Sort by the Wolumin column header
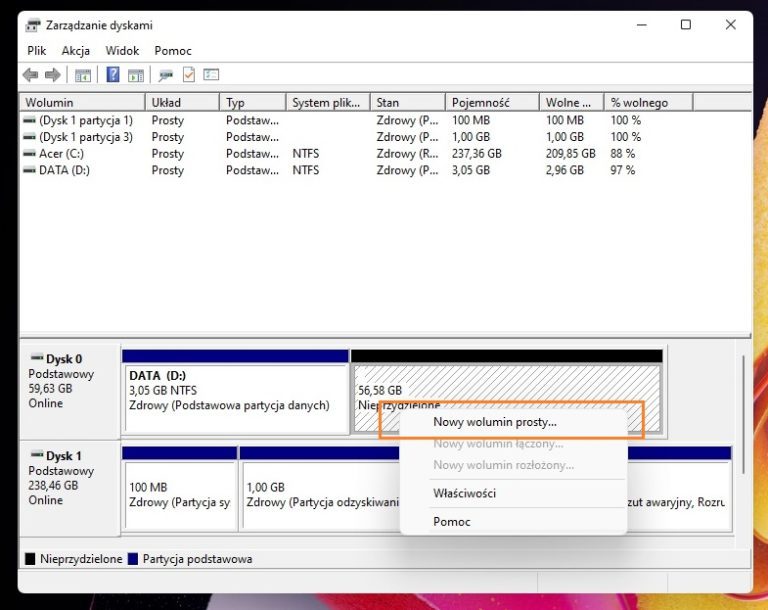The width and height of the screenshot is (768, 610). 82,102
